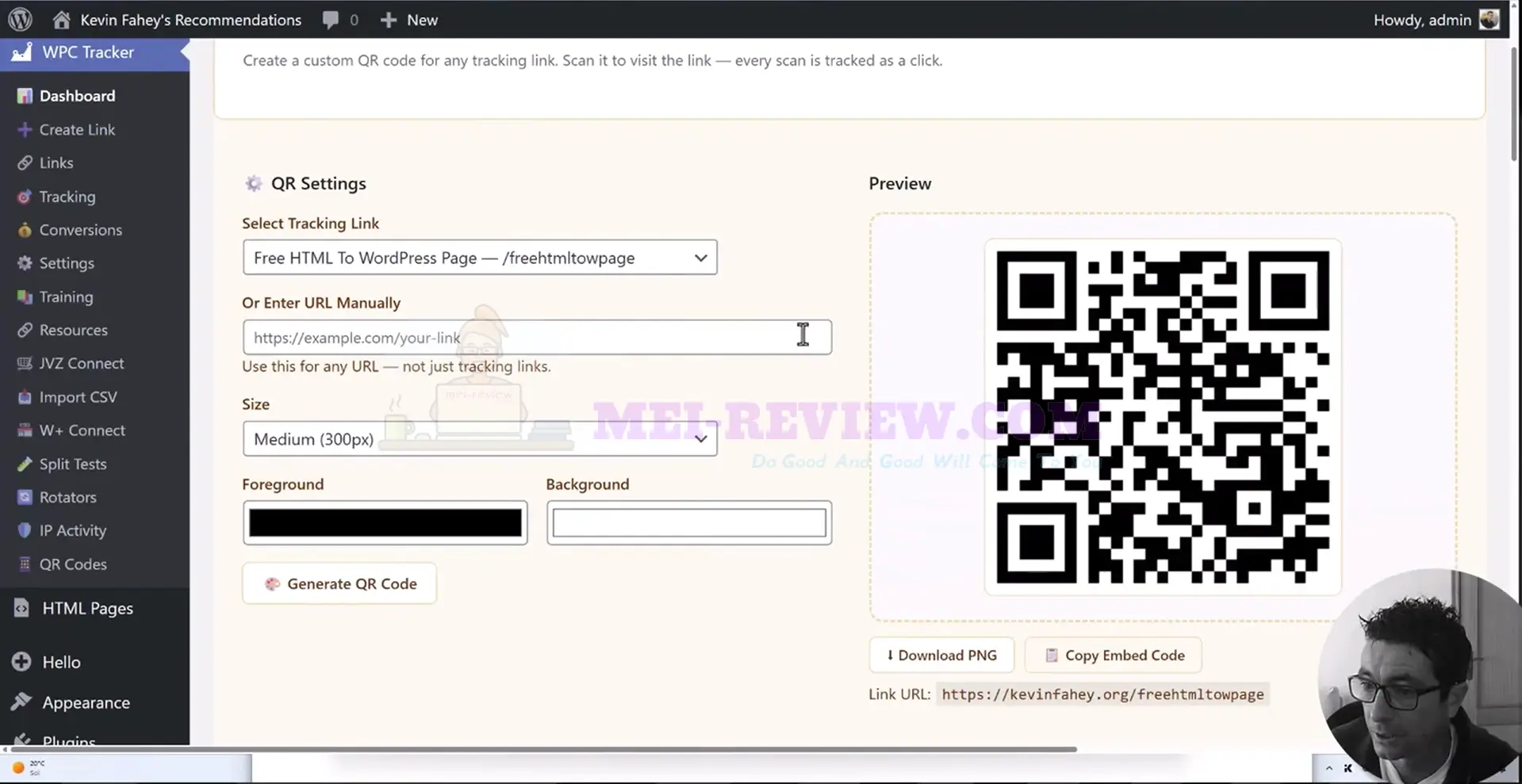The image size is (1522, 784).
Task: Click the WPC Tracker chart icon
Action: (x=22, y=52)
